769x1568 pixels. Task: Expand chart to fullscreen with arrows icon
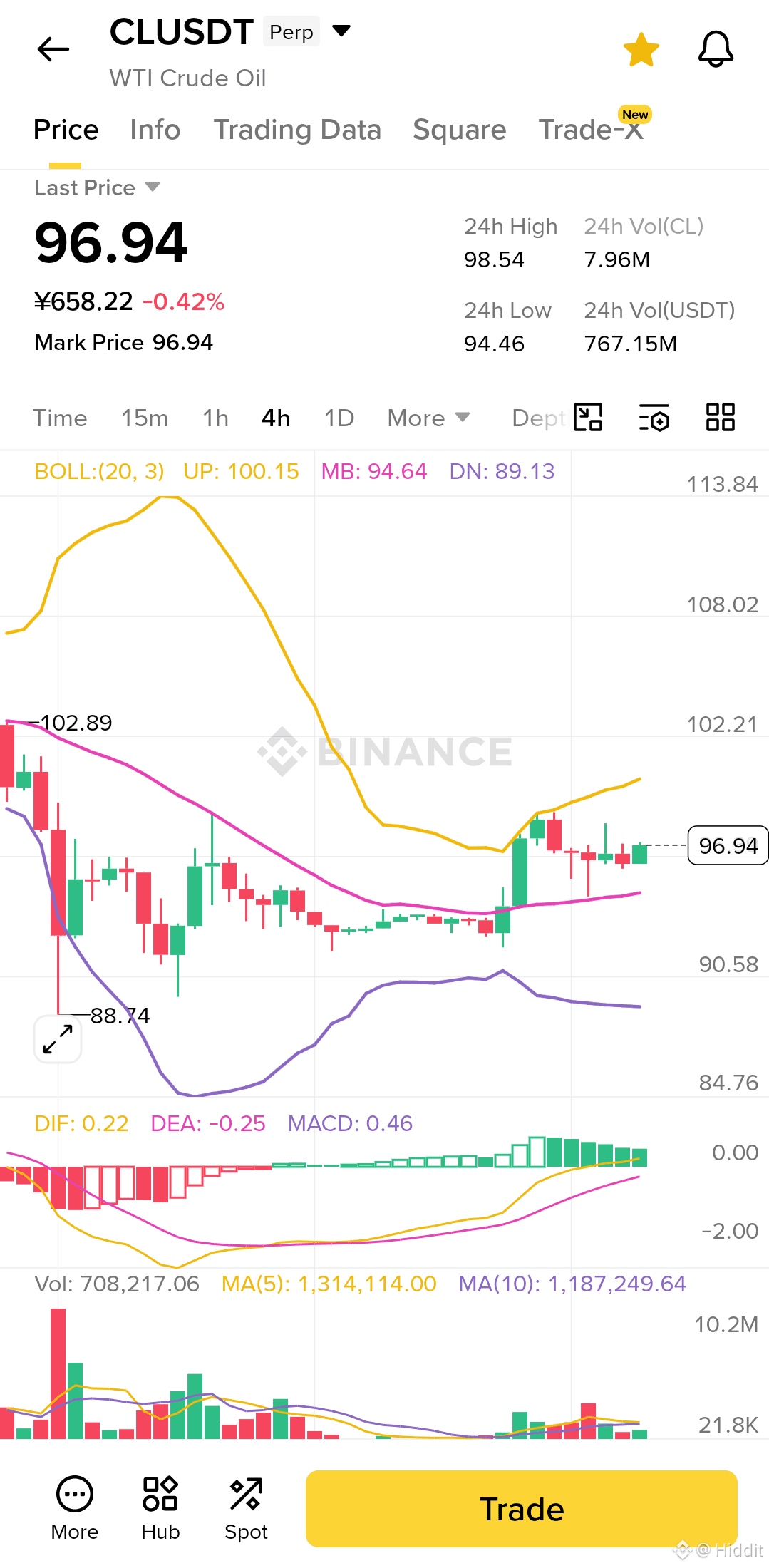click(58, 1039)
